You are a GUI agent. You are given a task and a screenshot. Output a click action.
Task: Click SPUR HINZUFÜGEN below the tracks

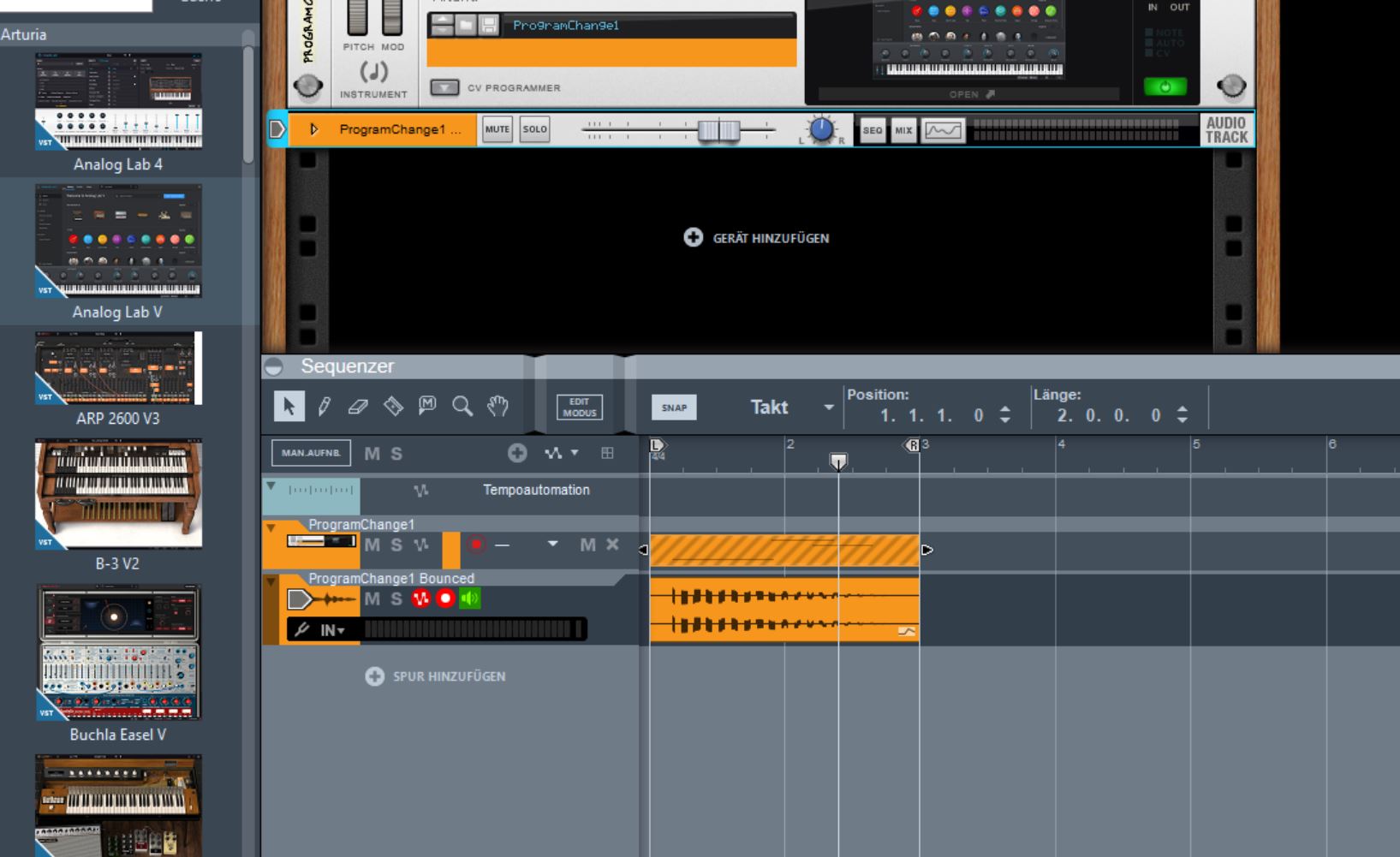pyautogui.click(x=435, y=676)
